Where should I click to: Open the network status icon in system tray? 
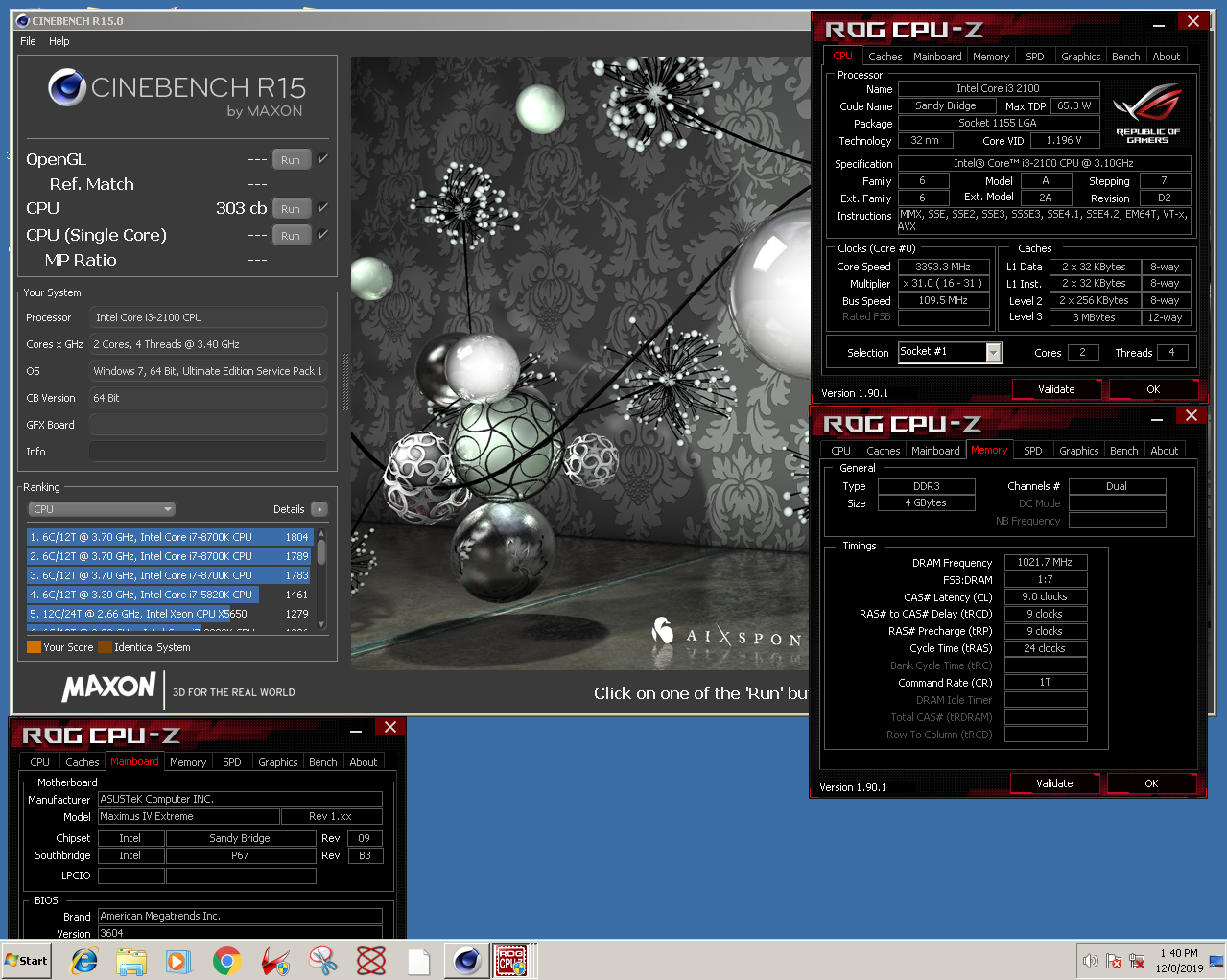pyautogui.click(x=1137, y=961)
